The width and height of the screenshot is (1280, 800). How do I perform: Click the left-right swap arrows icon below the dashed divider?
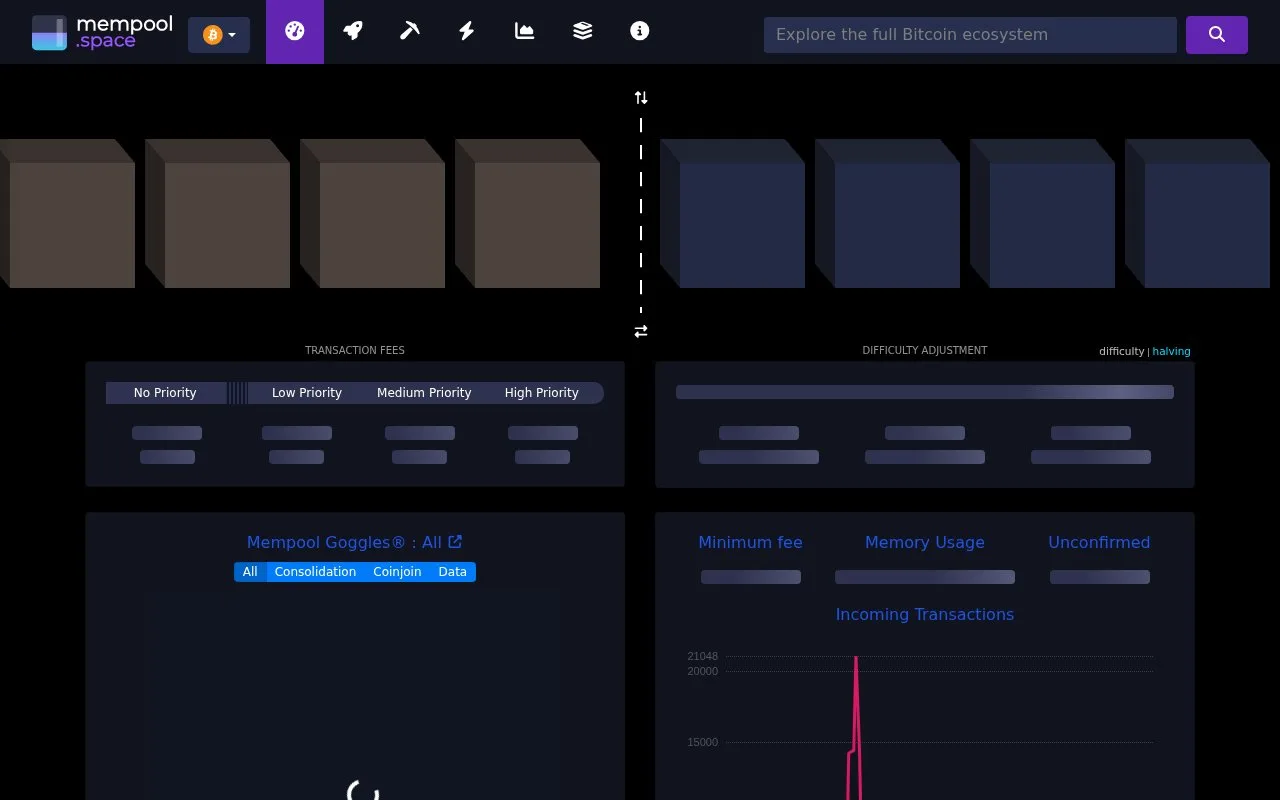coord(641,331)
